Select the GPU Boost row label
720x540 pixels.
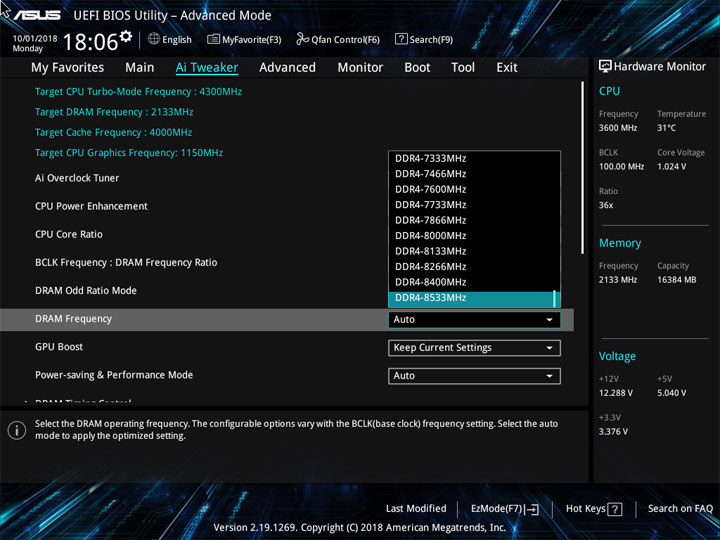click(59, 347)
